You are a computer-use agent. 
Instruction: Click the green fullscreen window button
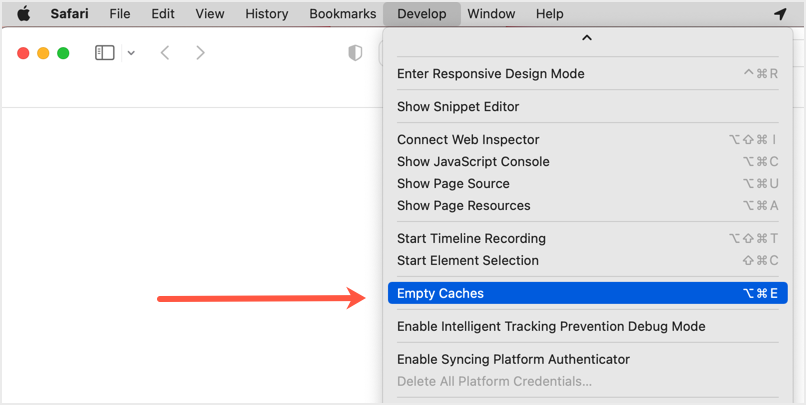pos(63,53)
